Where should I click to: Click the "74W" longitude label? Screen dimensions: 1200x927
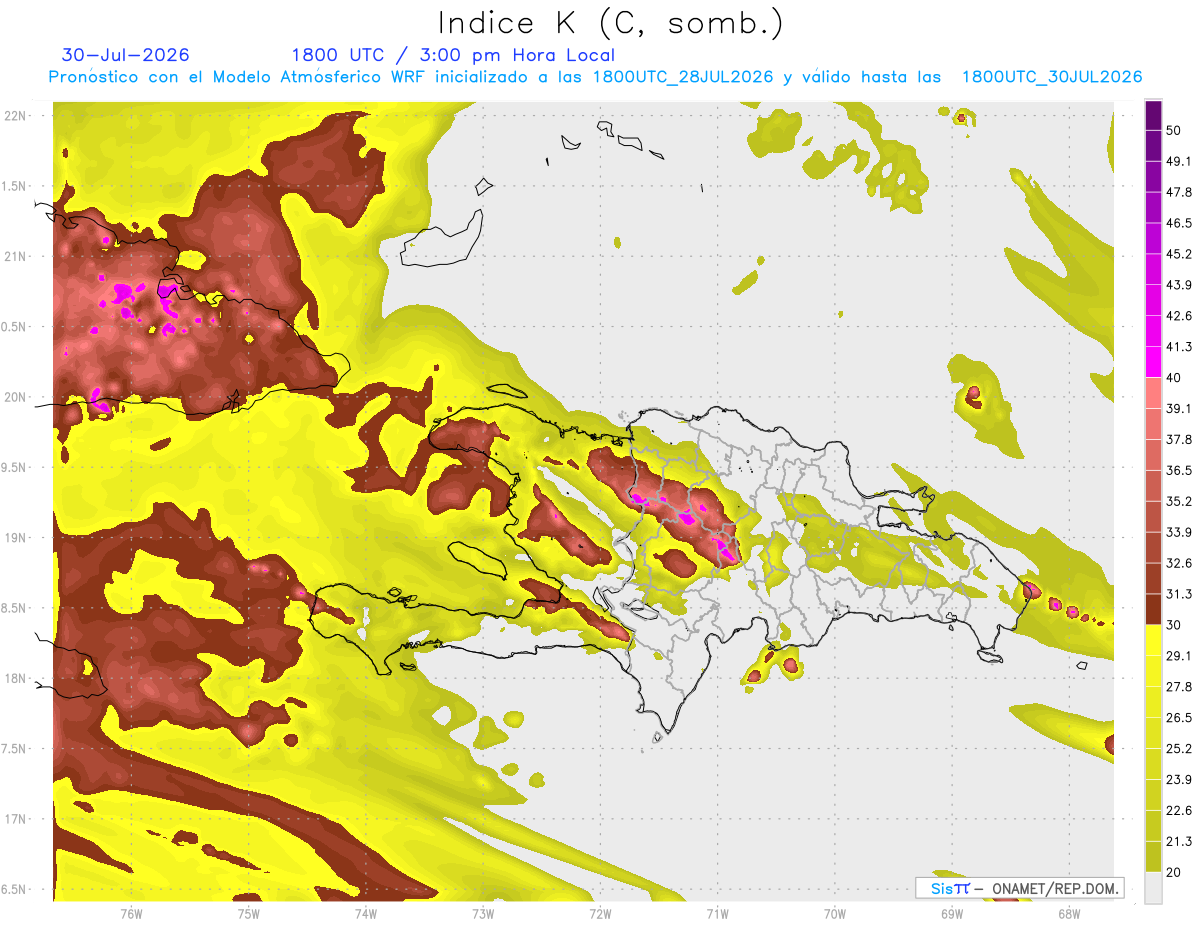pyautogui.click(x=366, y=913)
